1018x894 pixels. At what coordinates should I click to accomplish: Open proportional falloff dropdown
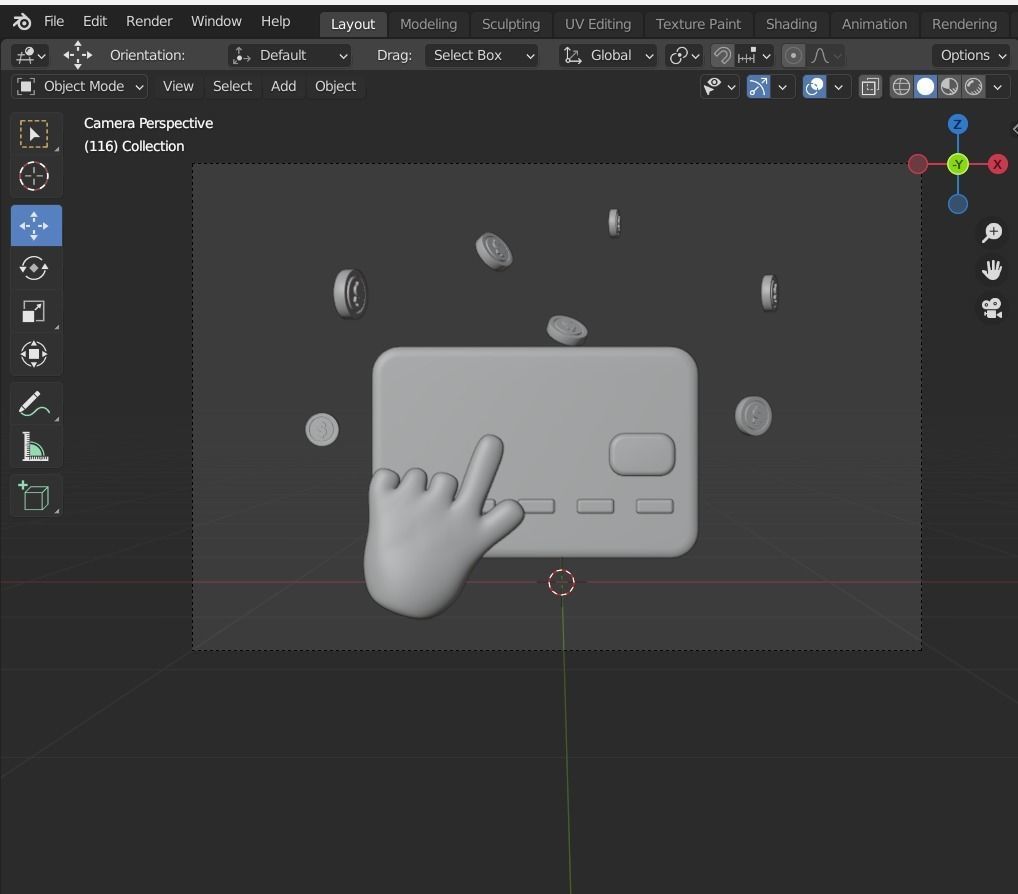(x=826, y=56)
